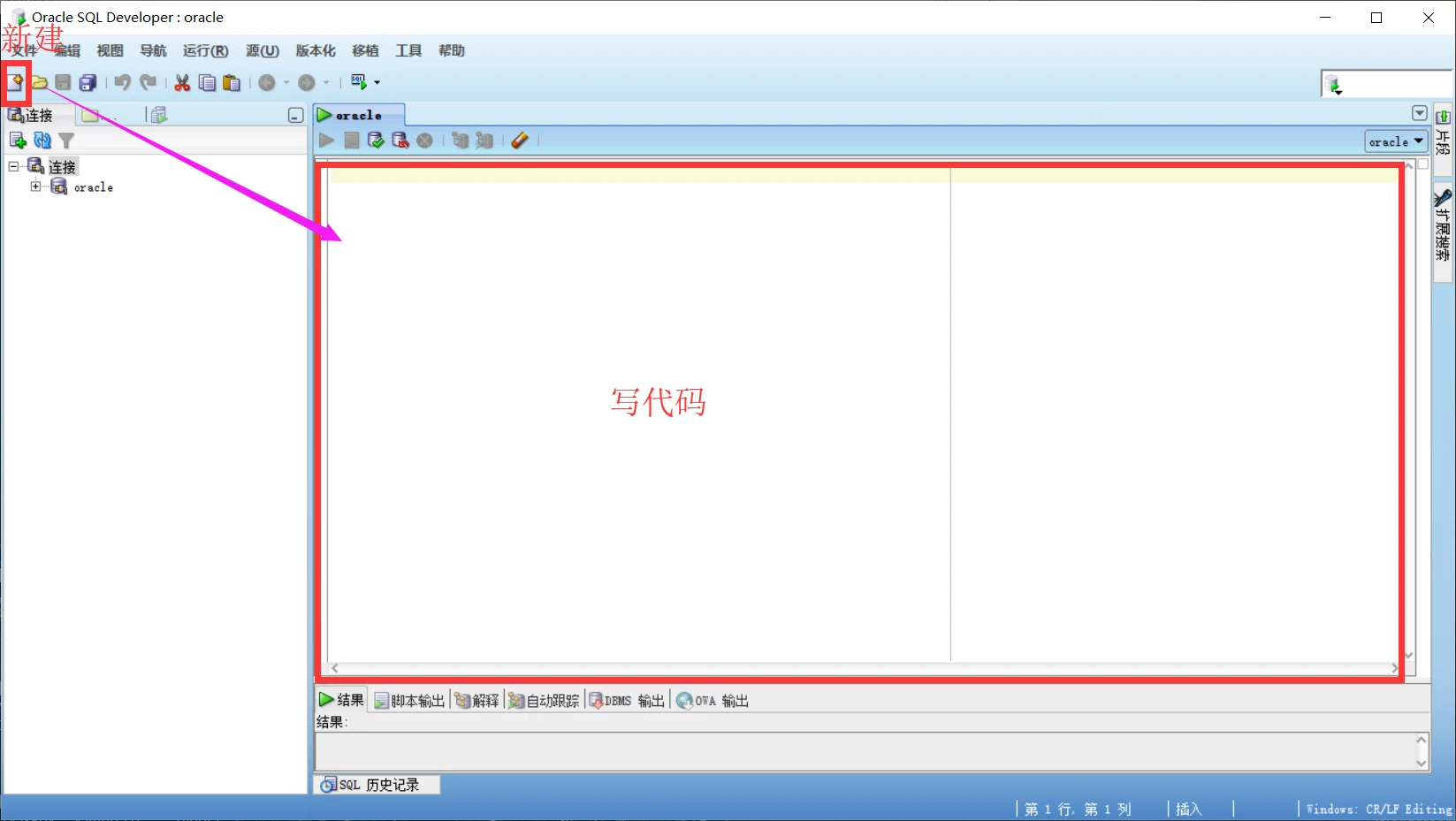Screen dimensions: 1456x821
Task: Click the Save All icon
Action: click(x=88, y=82)
